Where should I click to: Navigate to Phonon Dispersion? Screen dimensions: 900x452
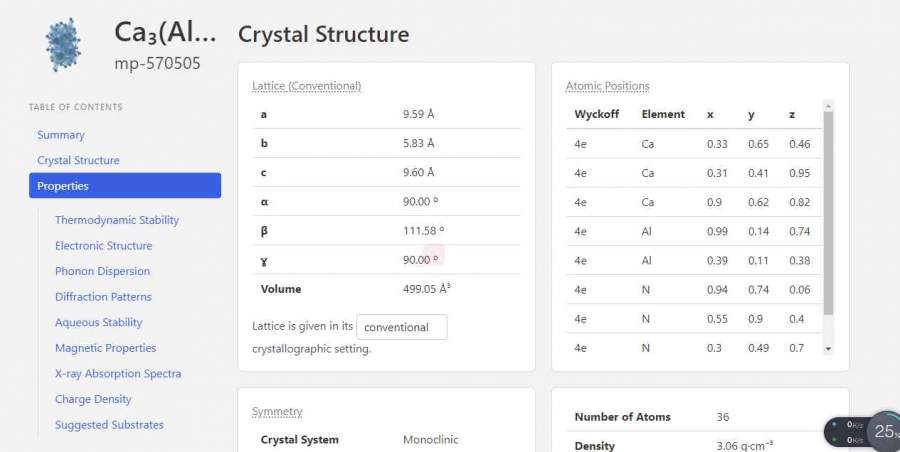click(102, 271)
